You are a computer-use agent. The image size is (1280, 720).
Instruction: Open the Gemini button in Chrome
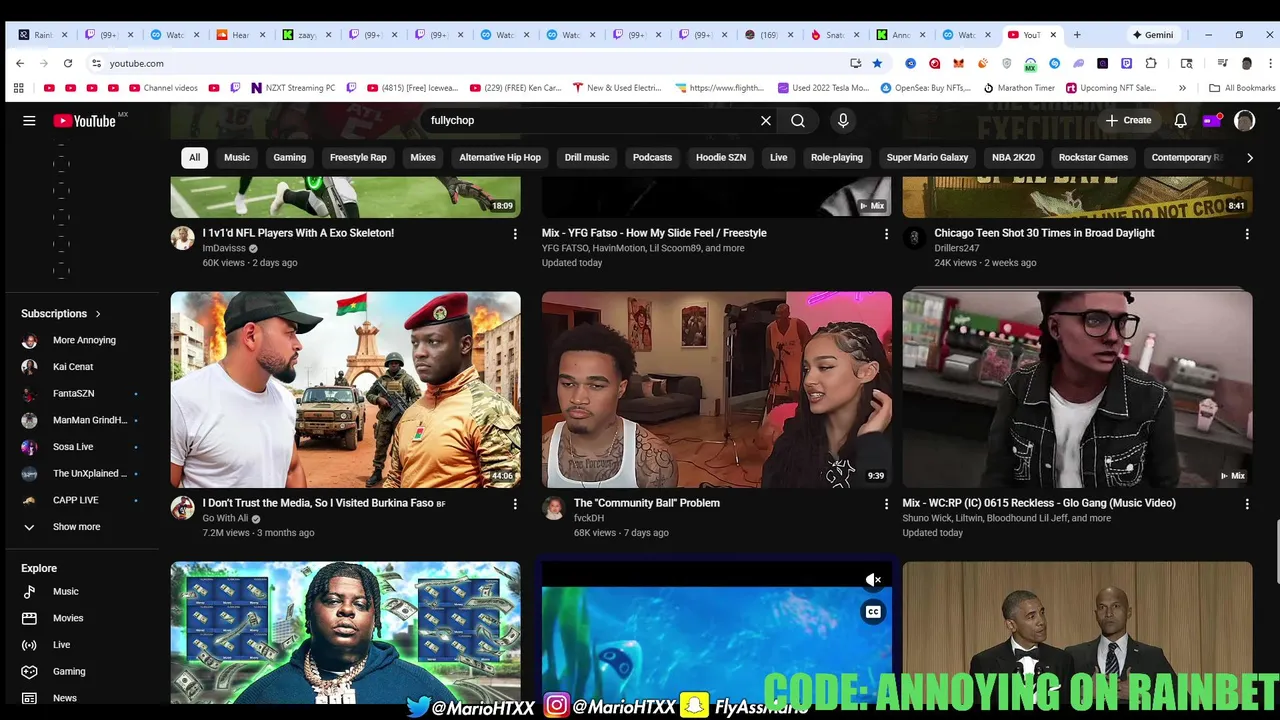pos(1152,35)
